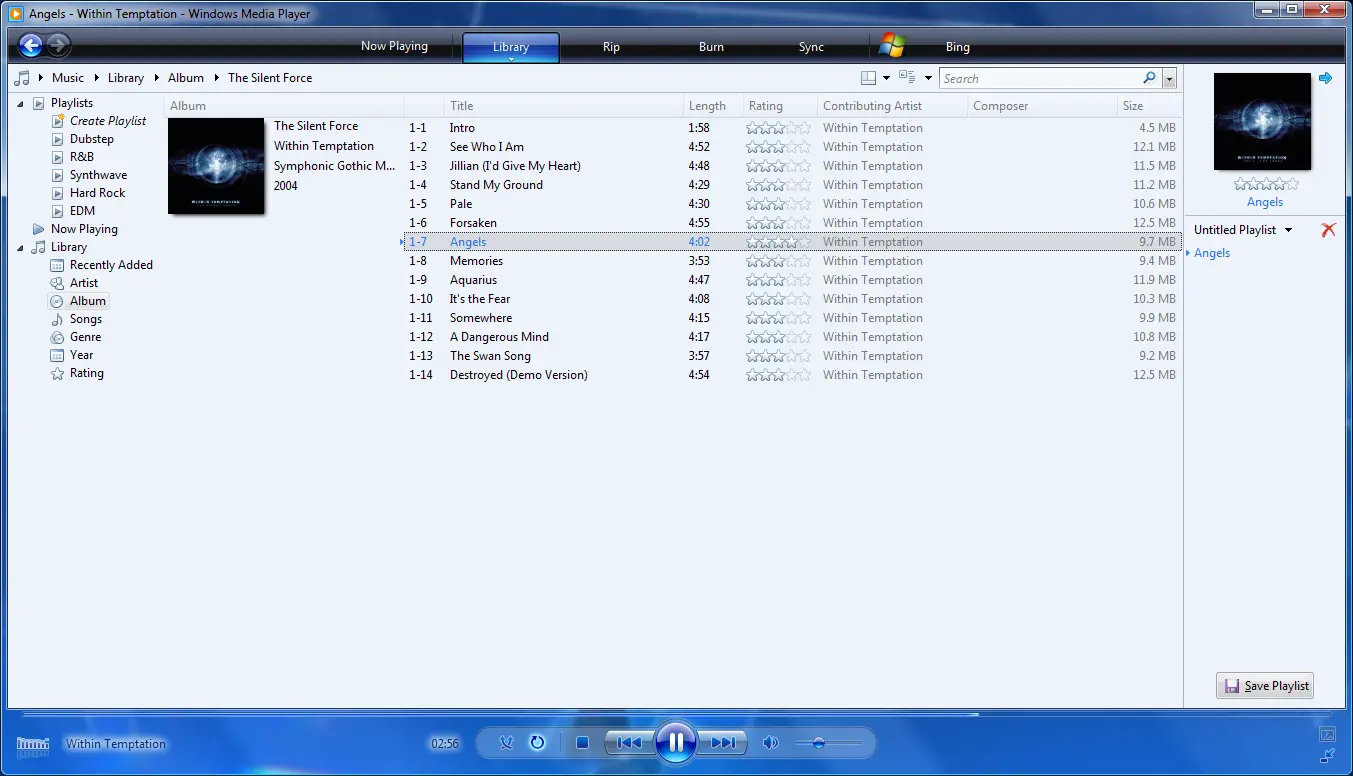Open the Bing tab
This screenshot has height=776, width=1353.
958,47
